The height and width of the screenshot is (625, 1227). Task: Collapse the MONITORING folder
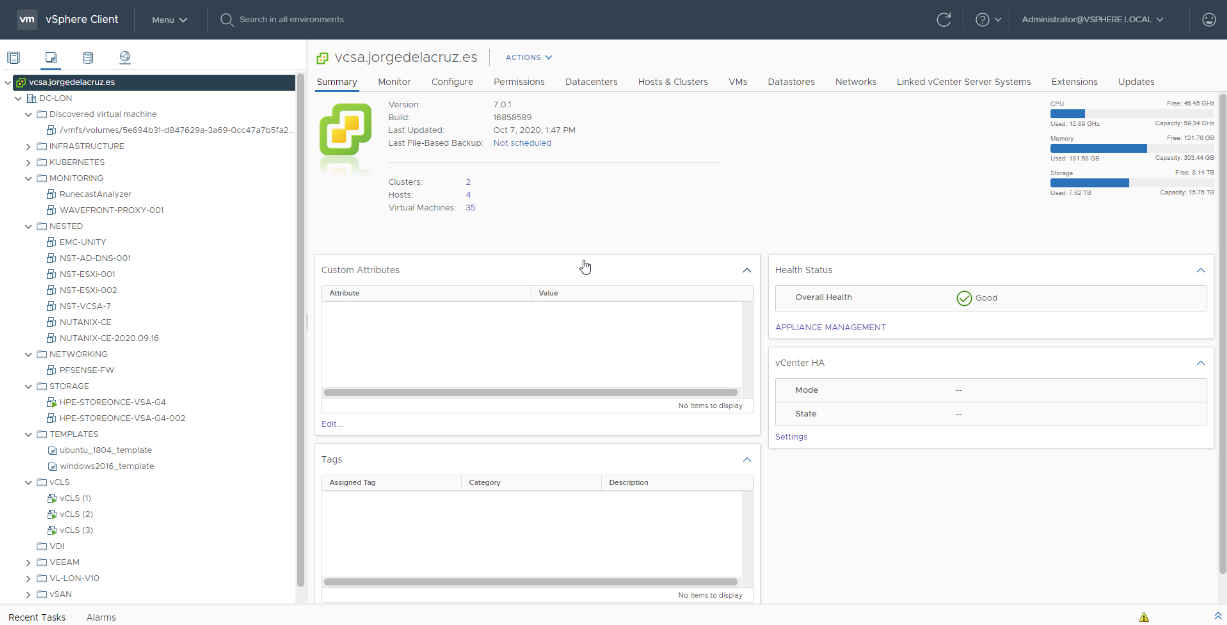click(x=28, y=178)
